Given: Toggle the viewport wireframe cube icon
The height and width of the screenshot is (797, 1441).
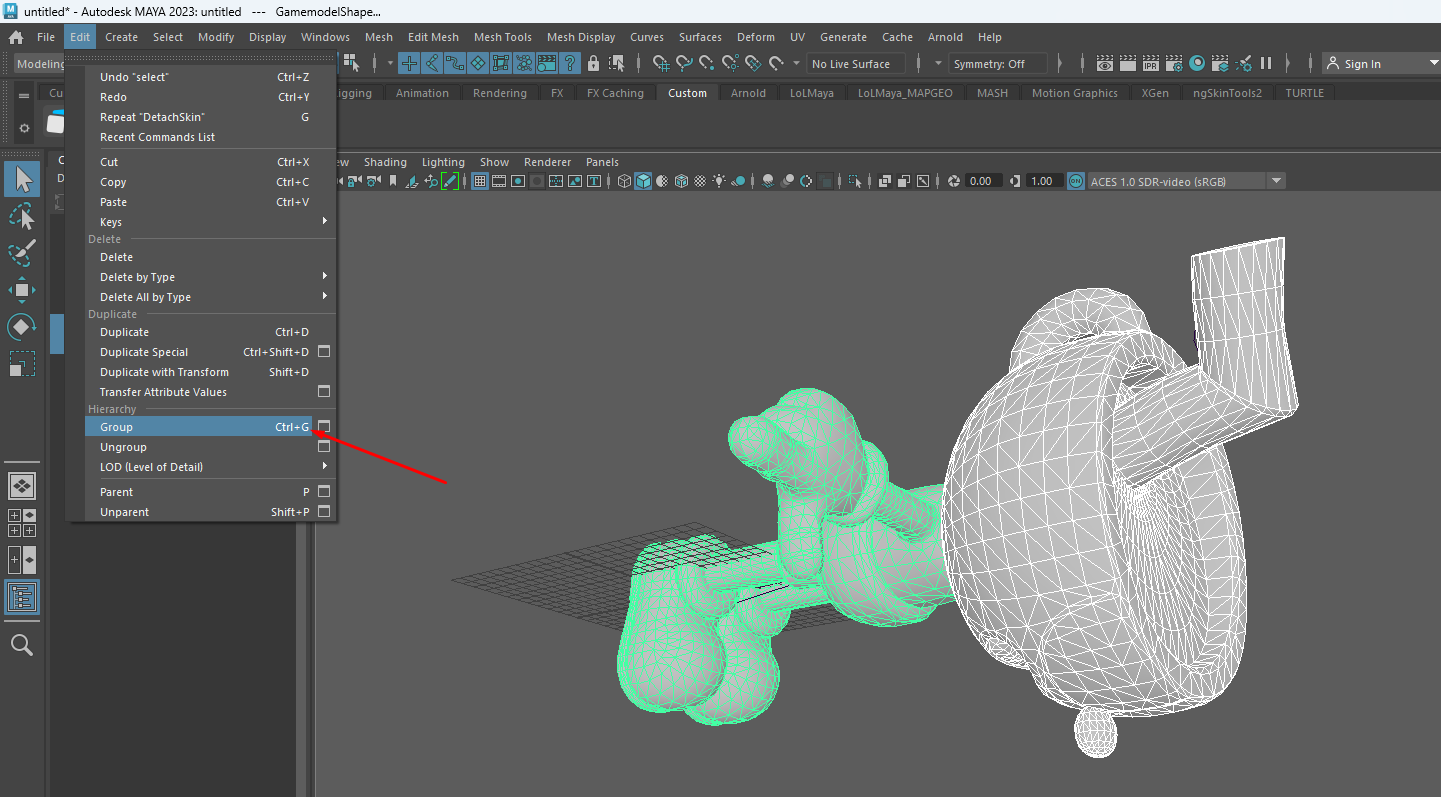Looking at the screenshot, I should (x=625, y=181).
